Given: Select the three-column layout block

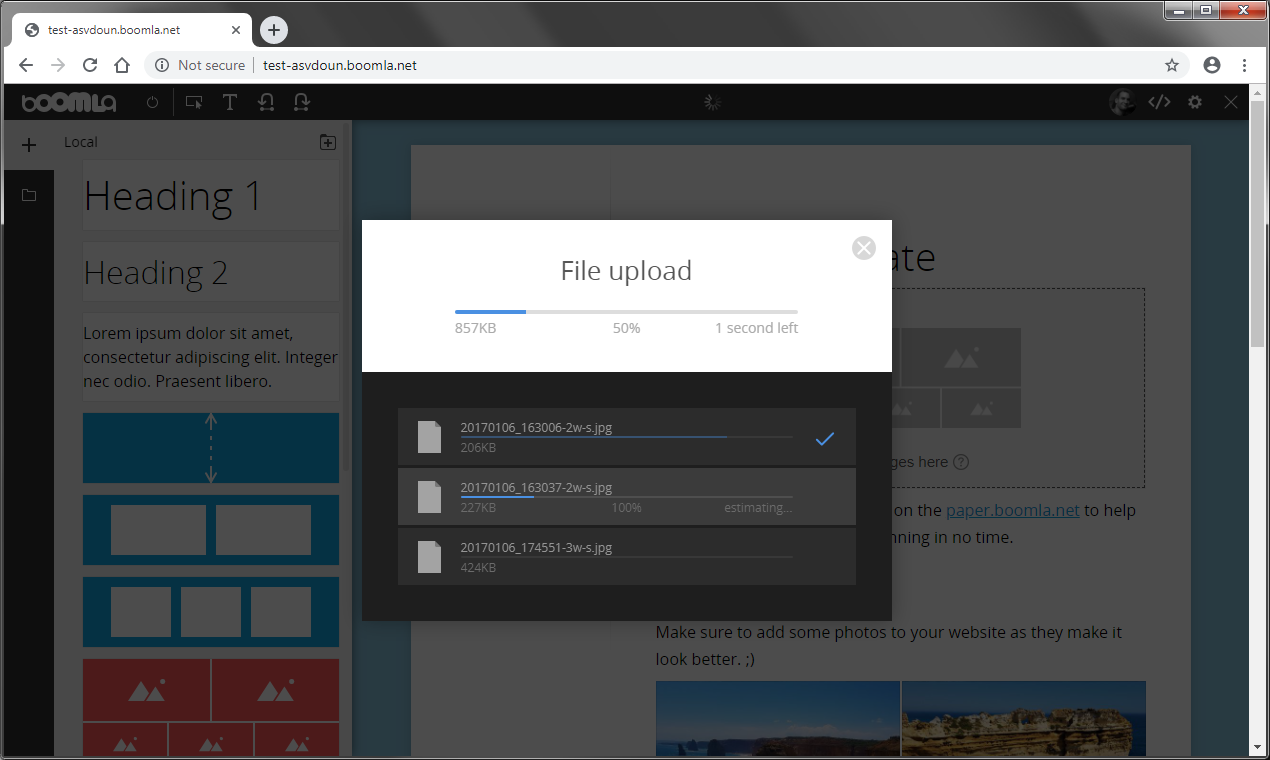Looking at the screenshot, I should tap(211, 612).
